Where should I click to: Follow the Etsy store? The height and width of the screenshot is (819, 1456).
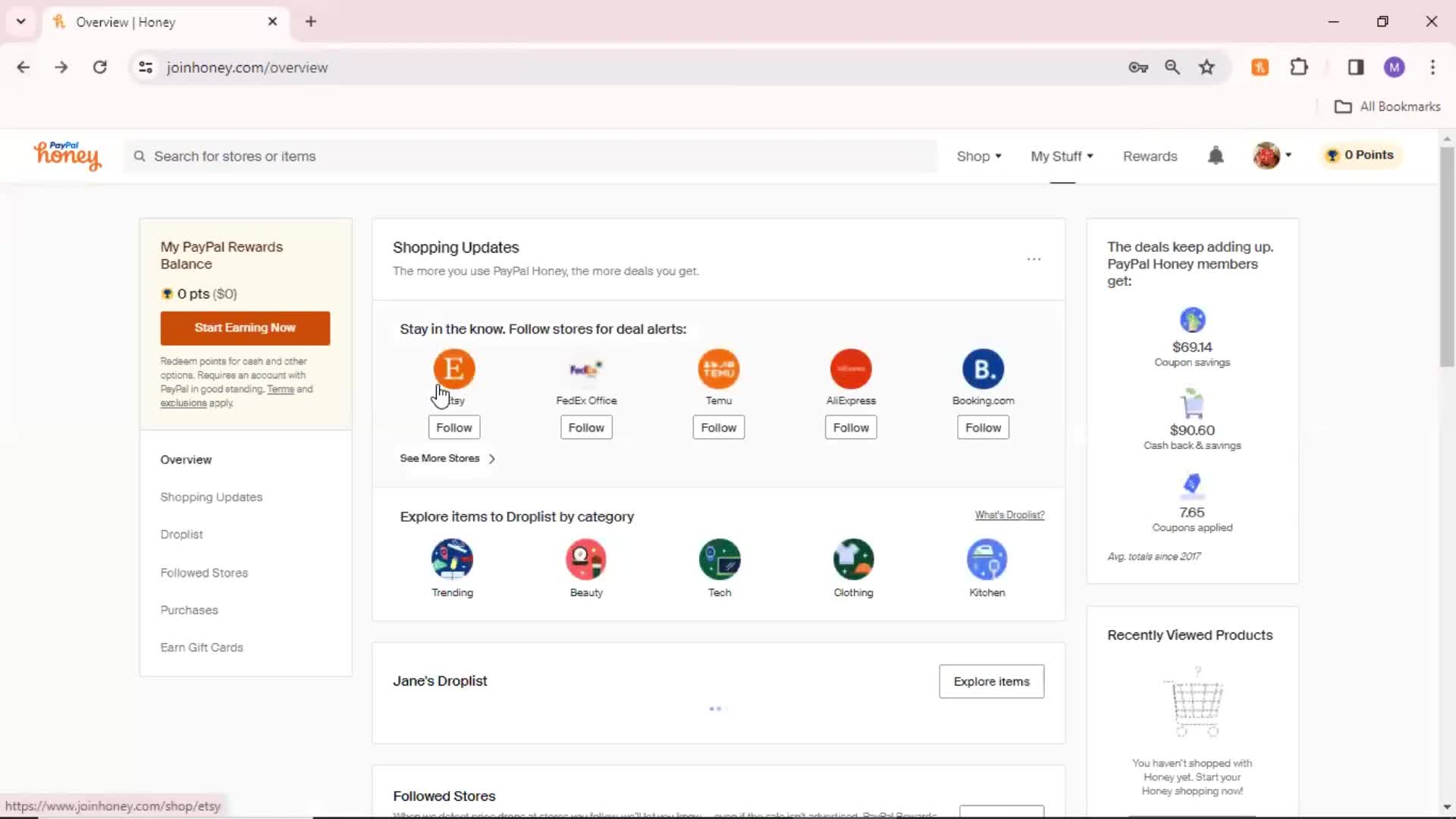click(x=453, y=428)
